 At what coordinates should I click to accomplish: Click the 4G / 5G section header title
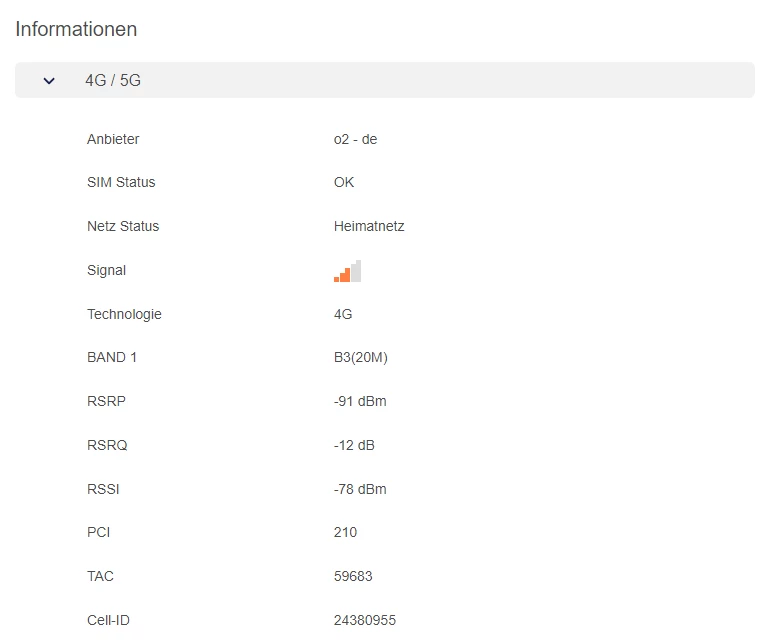tap(113, 80)
